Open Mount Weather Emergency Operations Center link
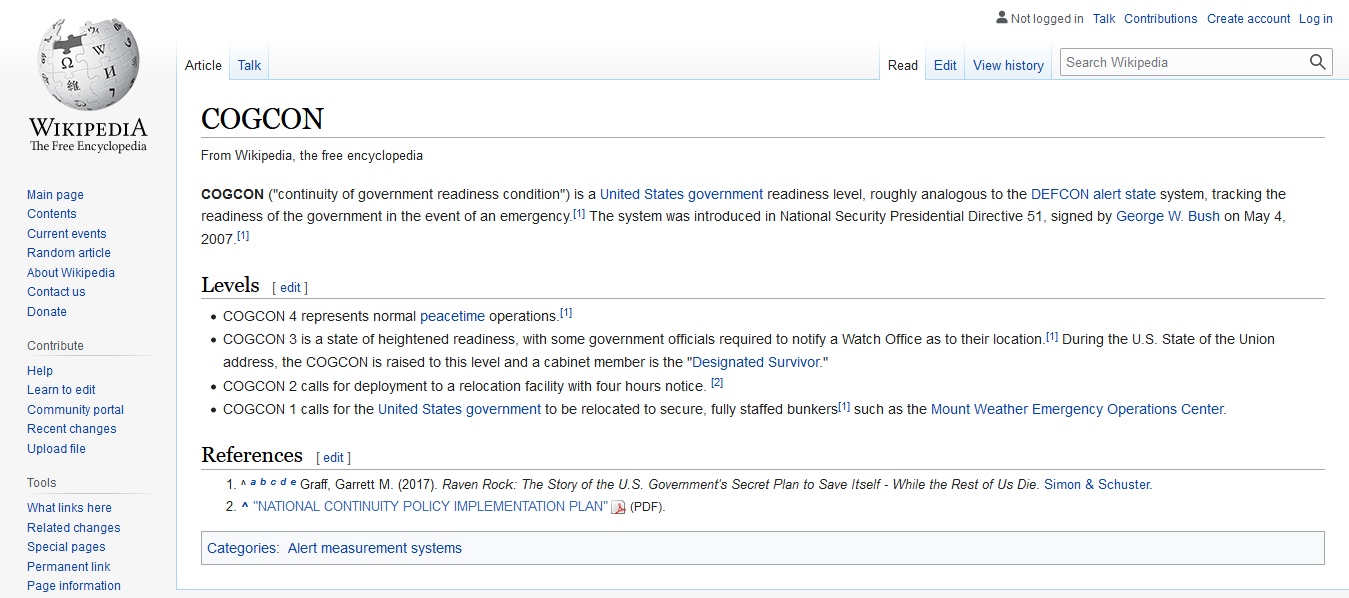Screen dimensions: 1349x598 click(x=1077, y=409)
